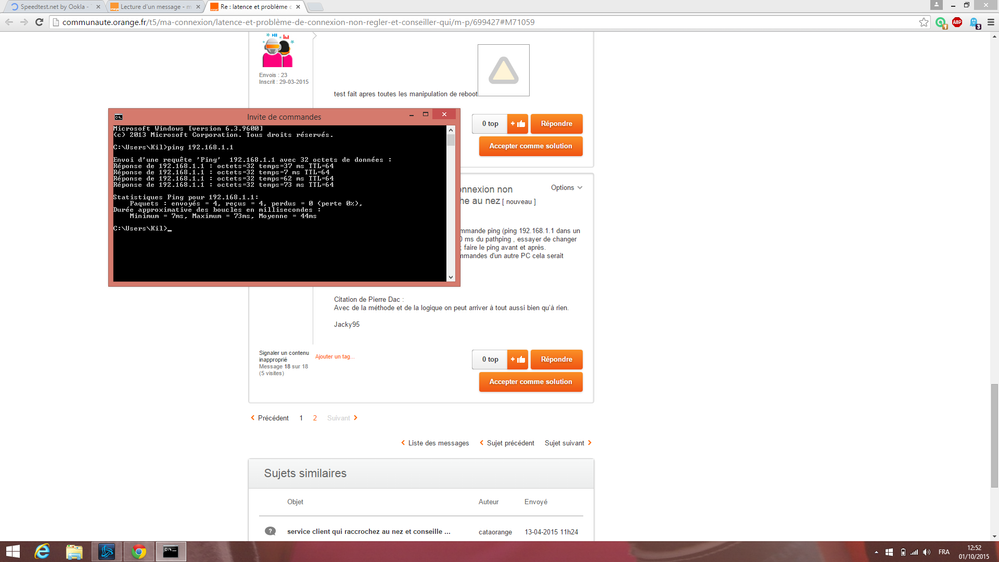Click the upper Répondre button
This screenshot has width=999, height=562.
556,124
